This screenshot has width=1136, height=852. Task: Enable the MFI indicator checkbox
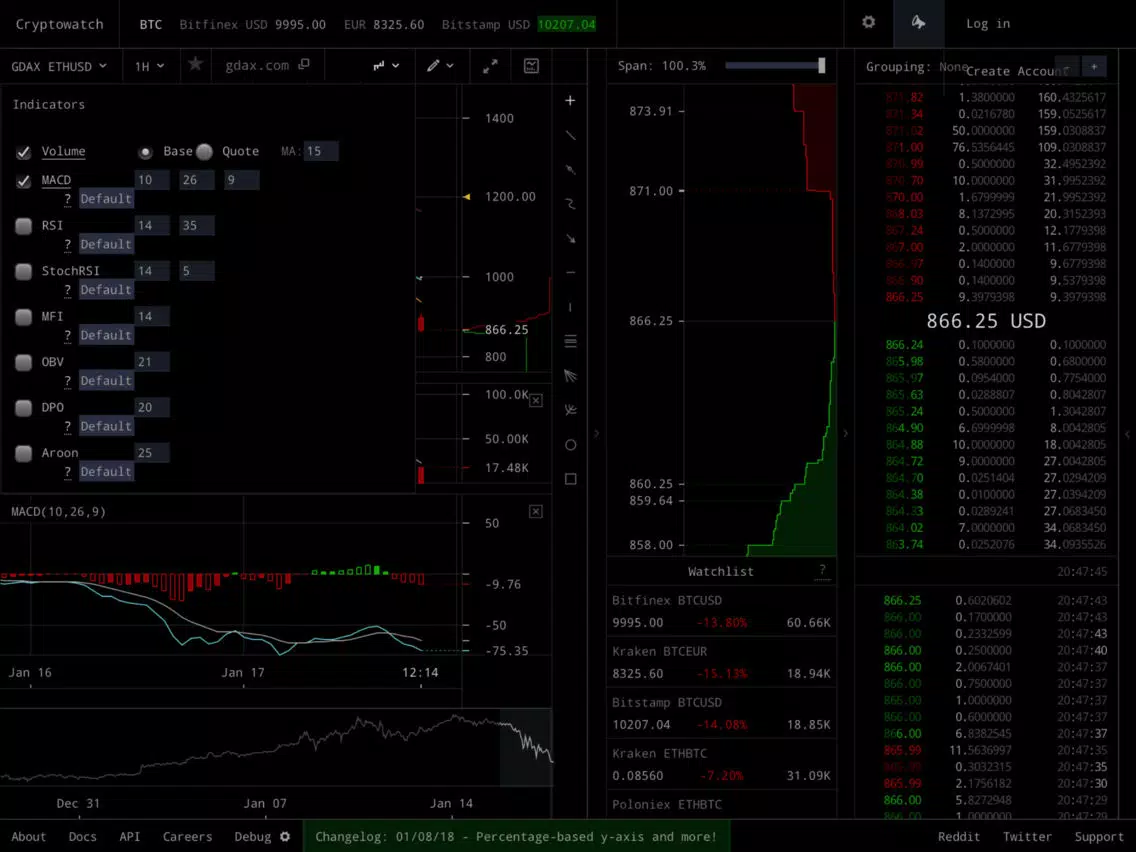click(x=23, y=317)
